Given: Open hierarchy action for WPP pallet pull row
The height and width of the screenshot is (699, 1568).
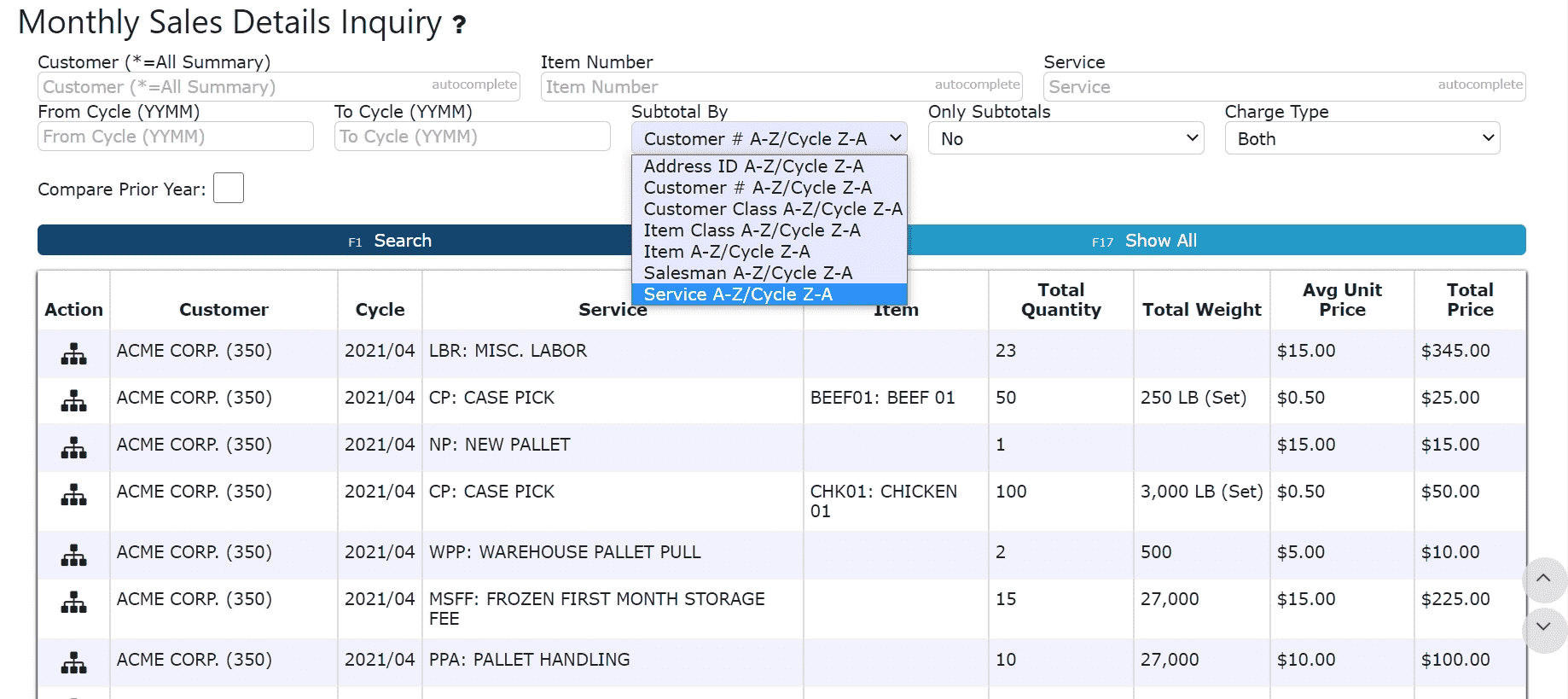Looking at the screenshot, I should 74,555.
